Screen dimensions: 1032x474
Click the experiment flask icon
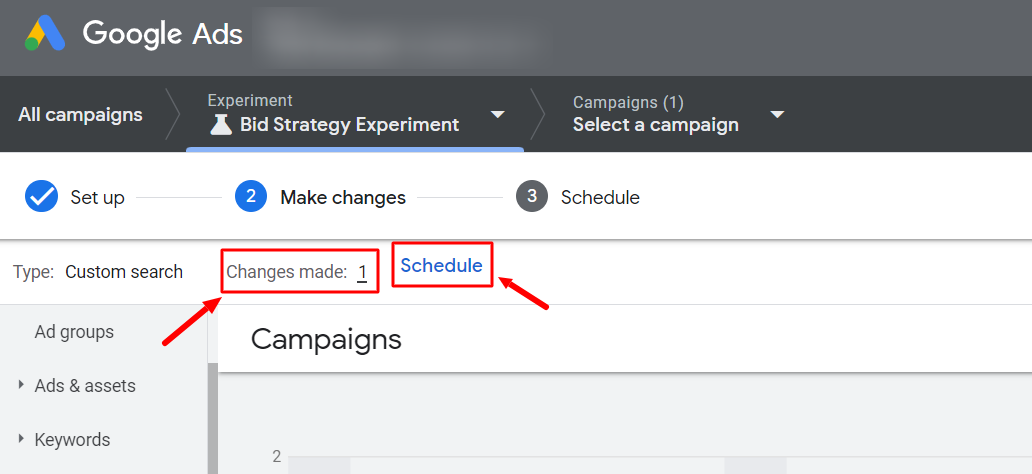click(221, 124)
